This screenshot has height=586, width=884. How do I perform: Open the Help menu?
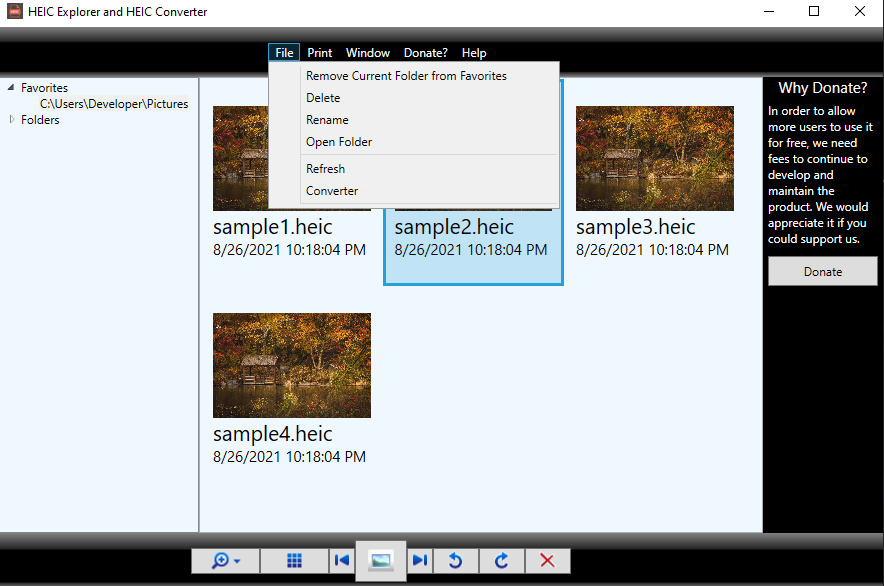point(474,53)
